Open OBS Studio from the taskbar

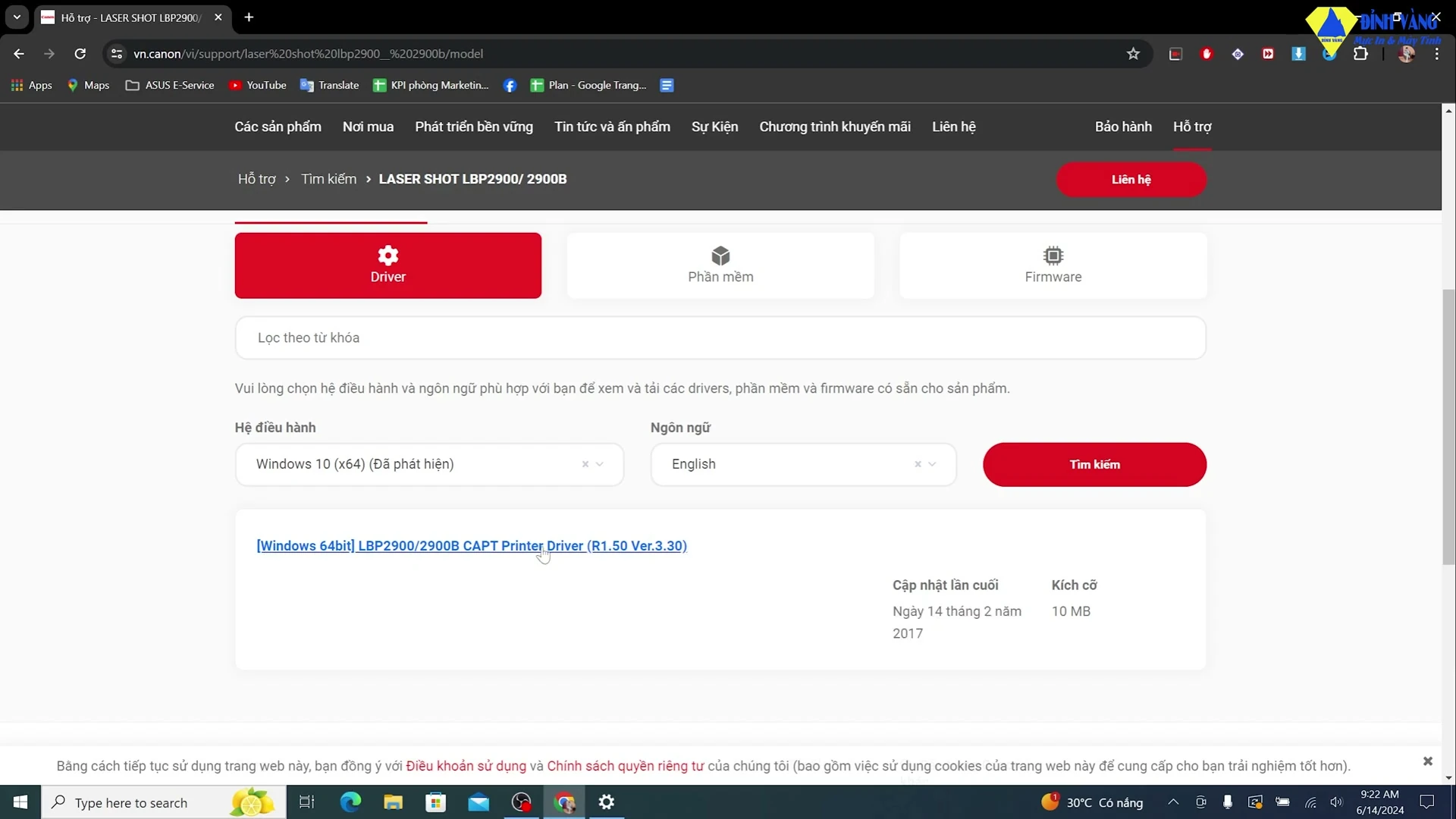(x=520, y=802)
